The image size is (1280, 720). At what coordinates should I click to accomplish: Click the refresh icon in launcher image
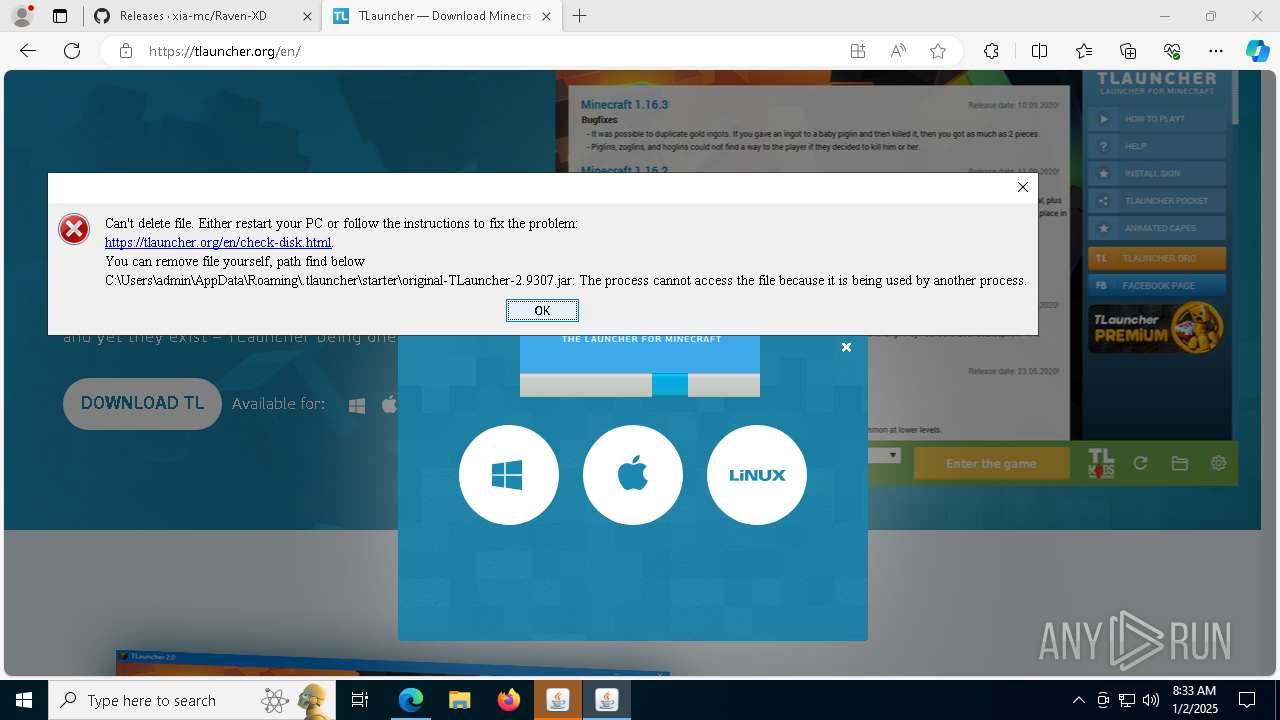coord(1140,463)
